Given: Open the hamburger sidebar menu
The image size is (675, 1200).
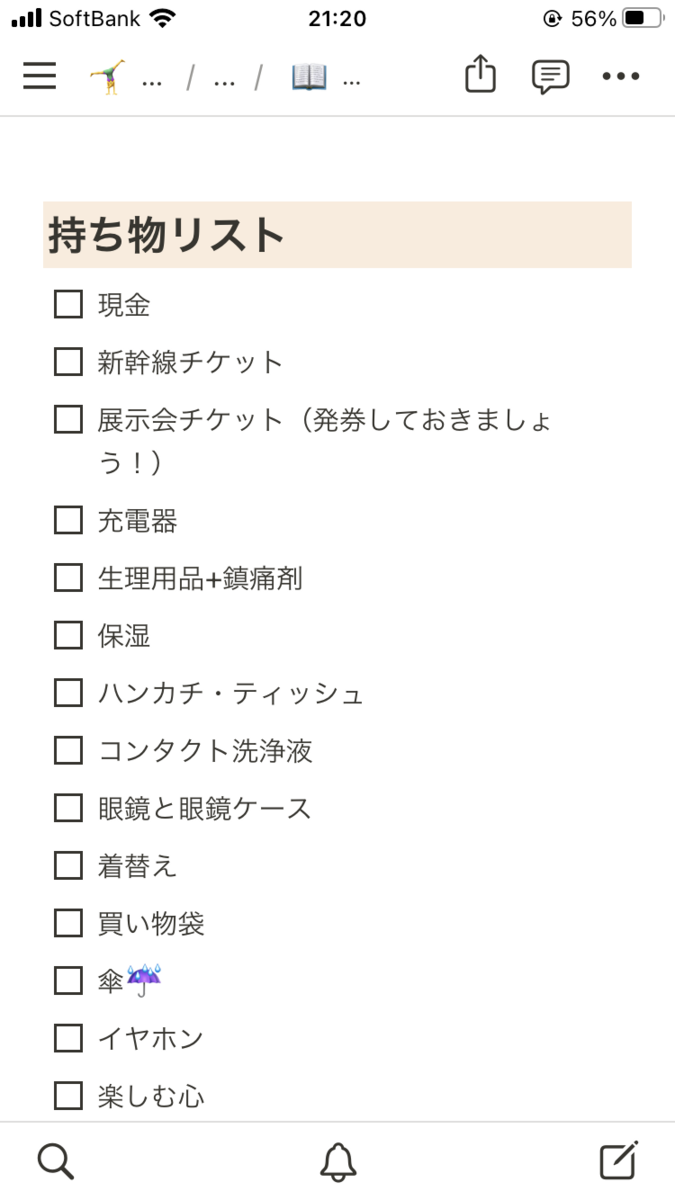Looking at the screenshot, I should pyautogui.click(x=40, y=76).
